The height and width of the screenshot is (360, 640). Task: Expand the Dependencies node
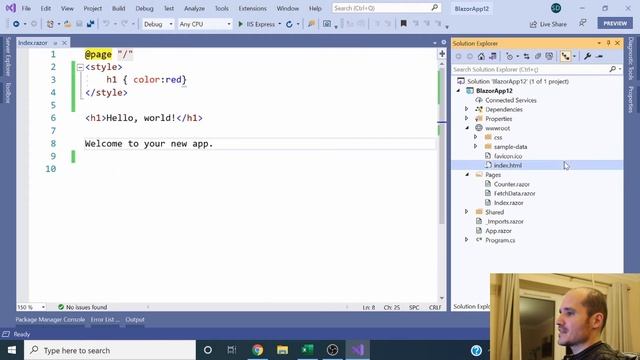point(467,109)
